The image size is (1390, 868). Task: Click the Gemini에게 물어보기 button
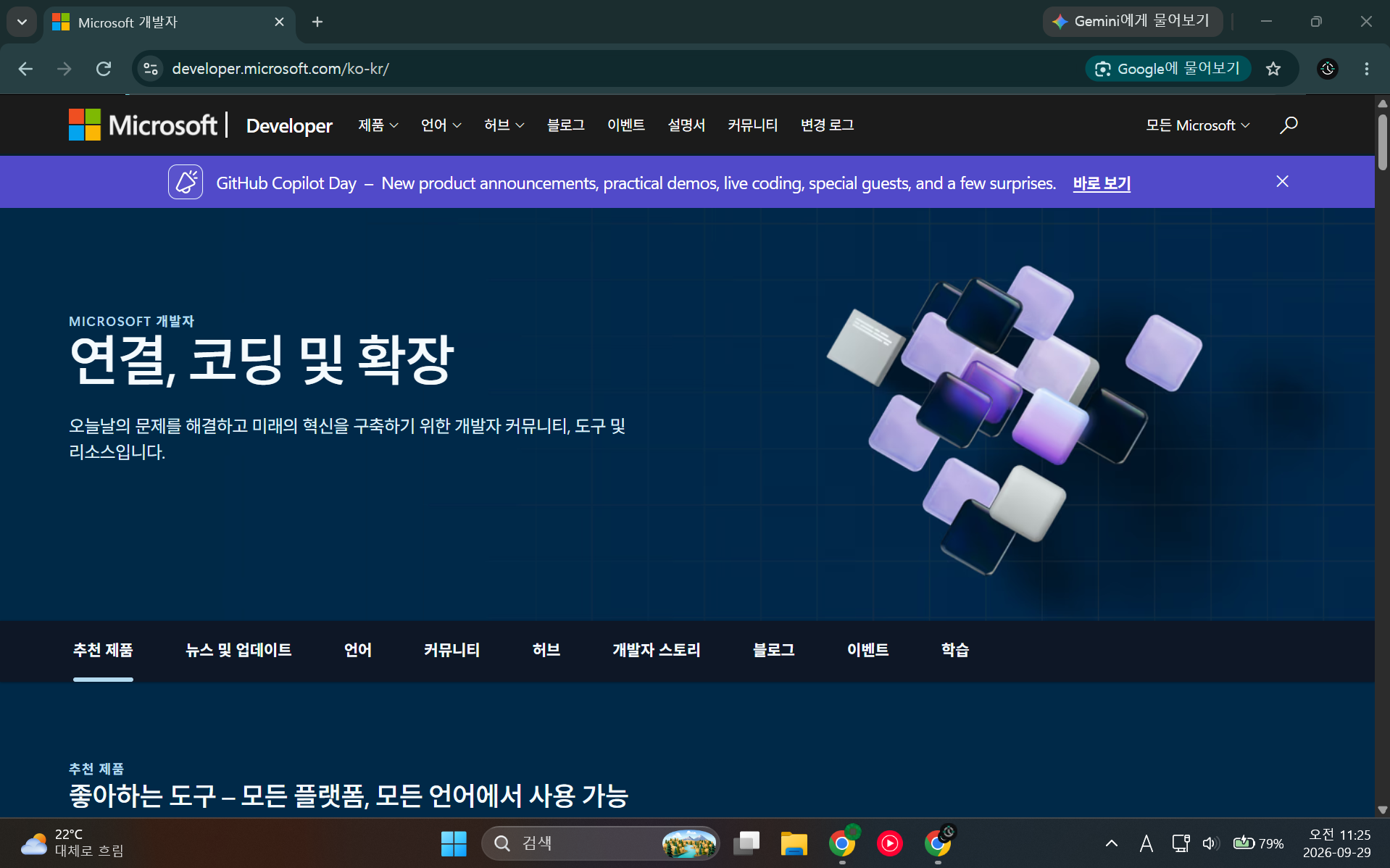coord(1132,22)
